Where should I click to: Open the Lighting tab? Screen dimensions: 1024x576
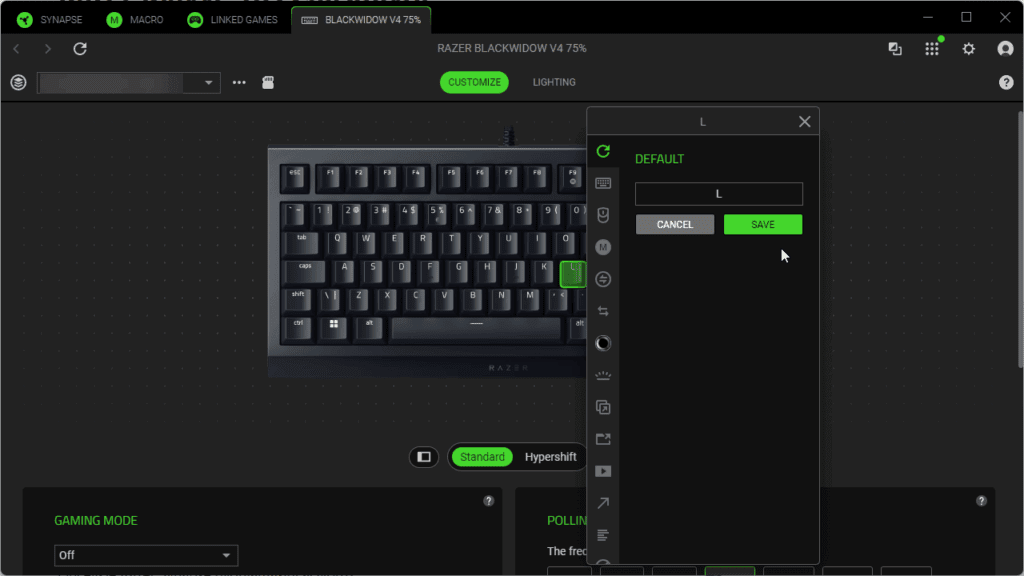554,82
